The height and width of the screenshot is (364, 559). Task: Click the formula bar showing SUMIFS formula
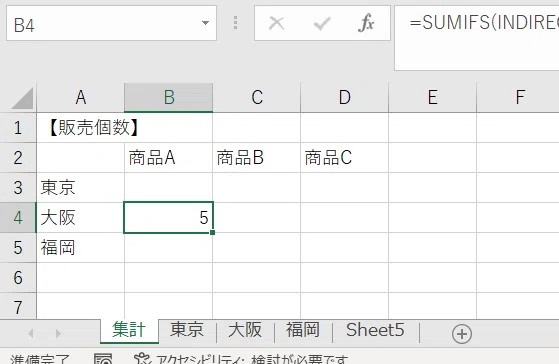477,38
